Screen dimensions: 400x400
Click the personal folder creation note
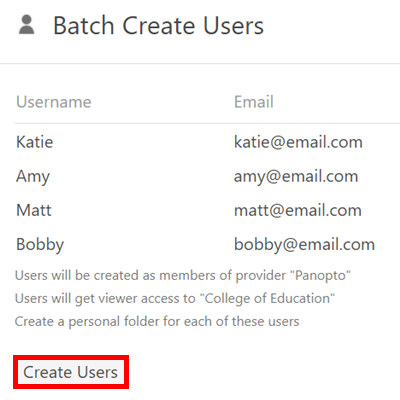[157, 322]
